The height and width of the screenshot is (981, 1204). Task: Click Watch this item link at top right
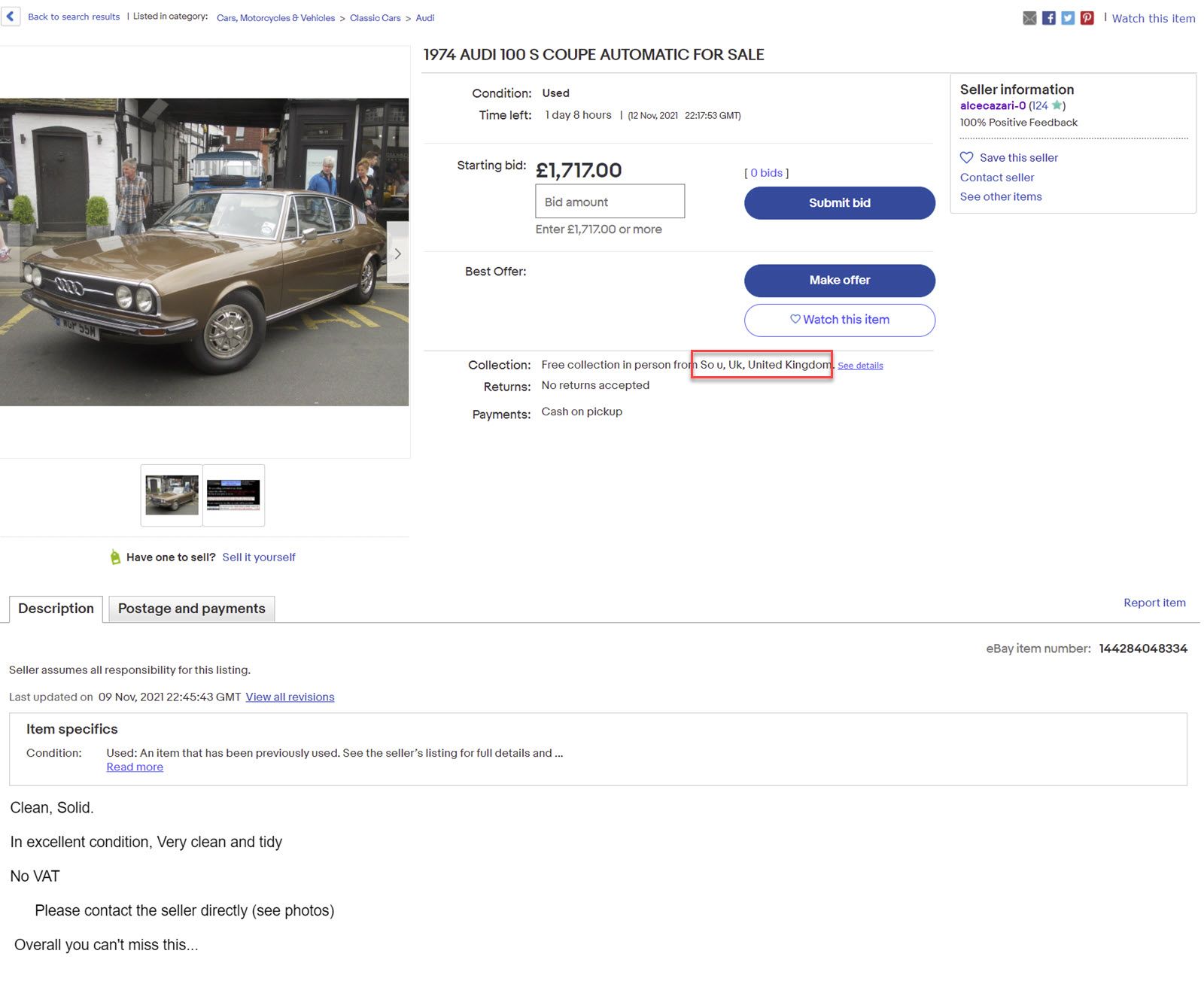click(x=1154, y=18)
